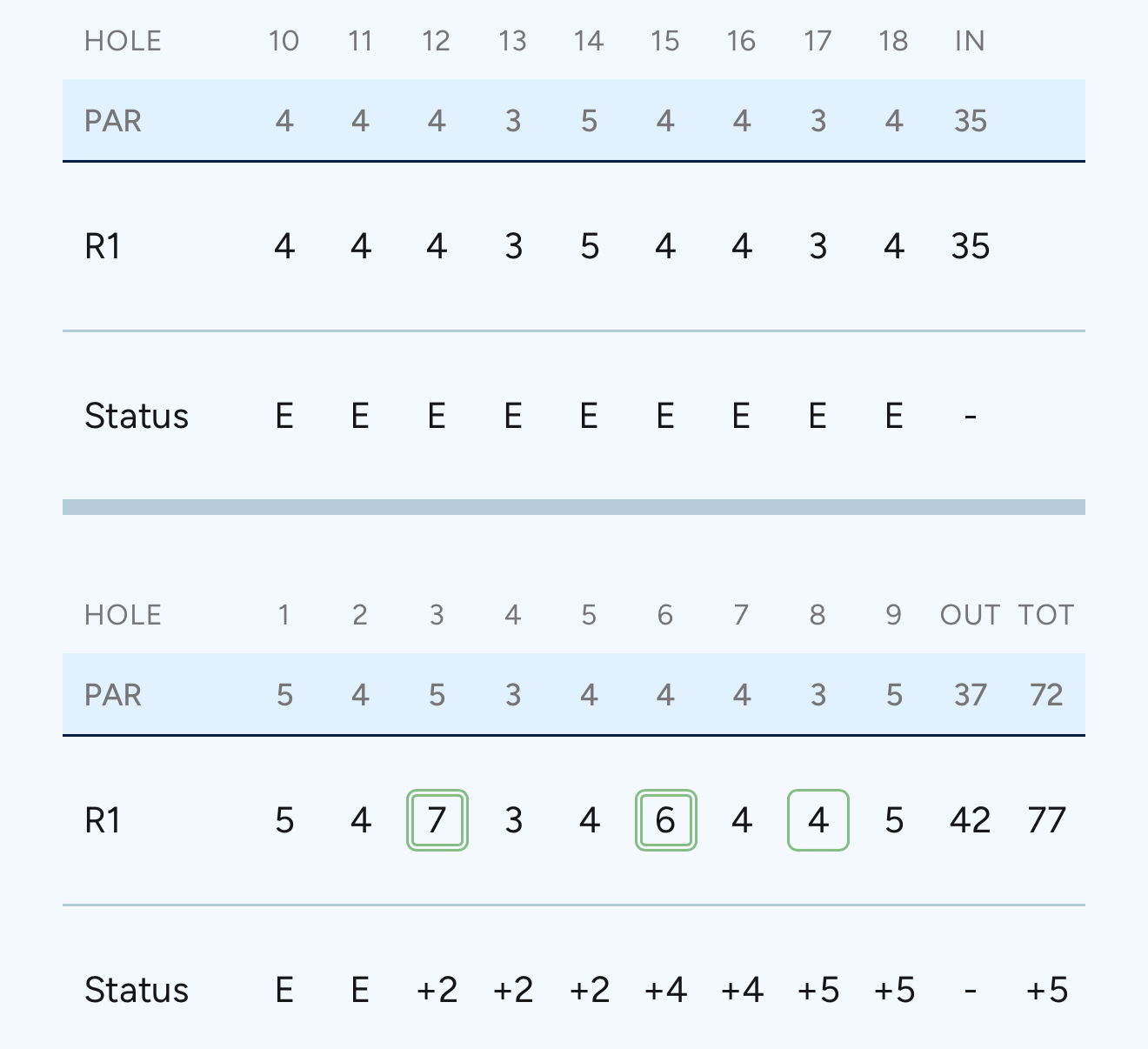Image resolution: width=1148 pixels, height=1049 pixels.
Task: Click par total 72 in PAR row
Action: pyautogui.click(x=1047, y=695)
